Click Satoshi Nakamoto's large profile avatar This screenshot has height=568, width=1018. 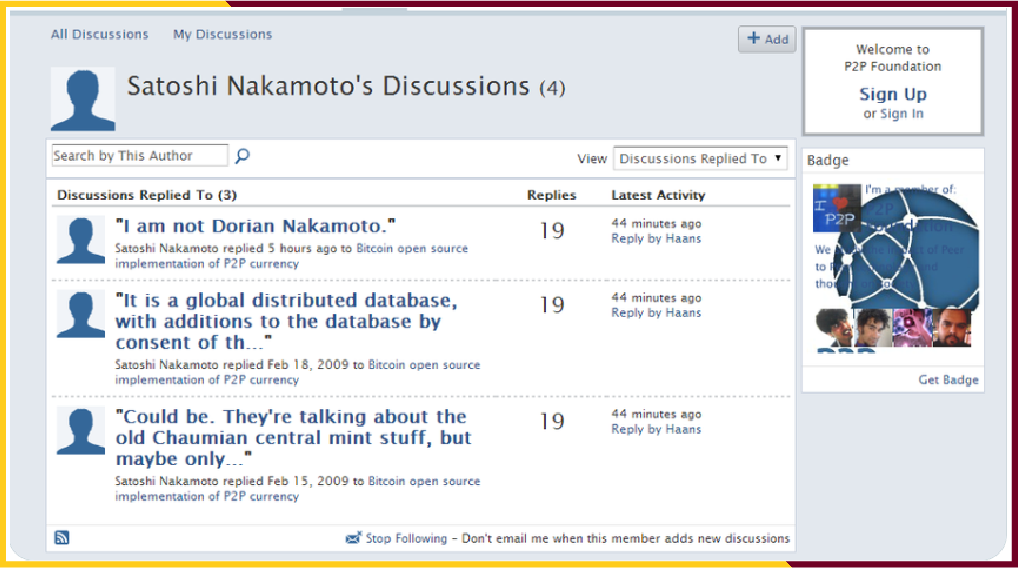click(83, 99)
